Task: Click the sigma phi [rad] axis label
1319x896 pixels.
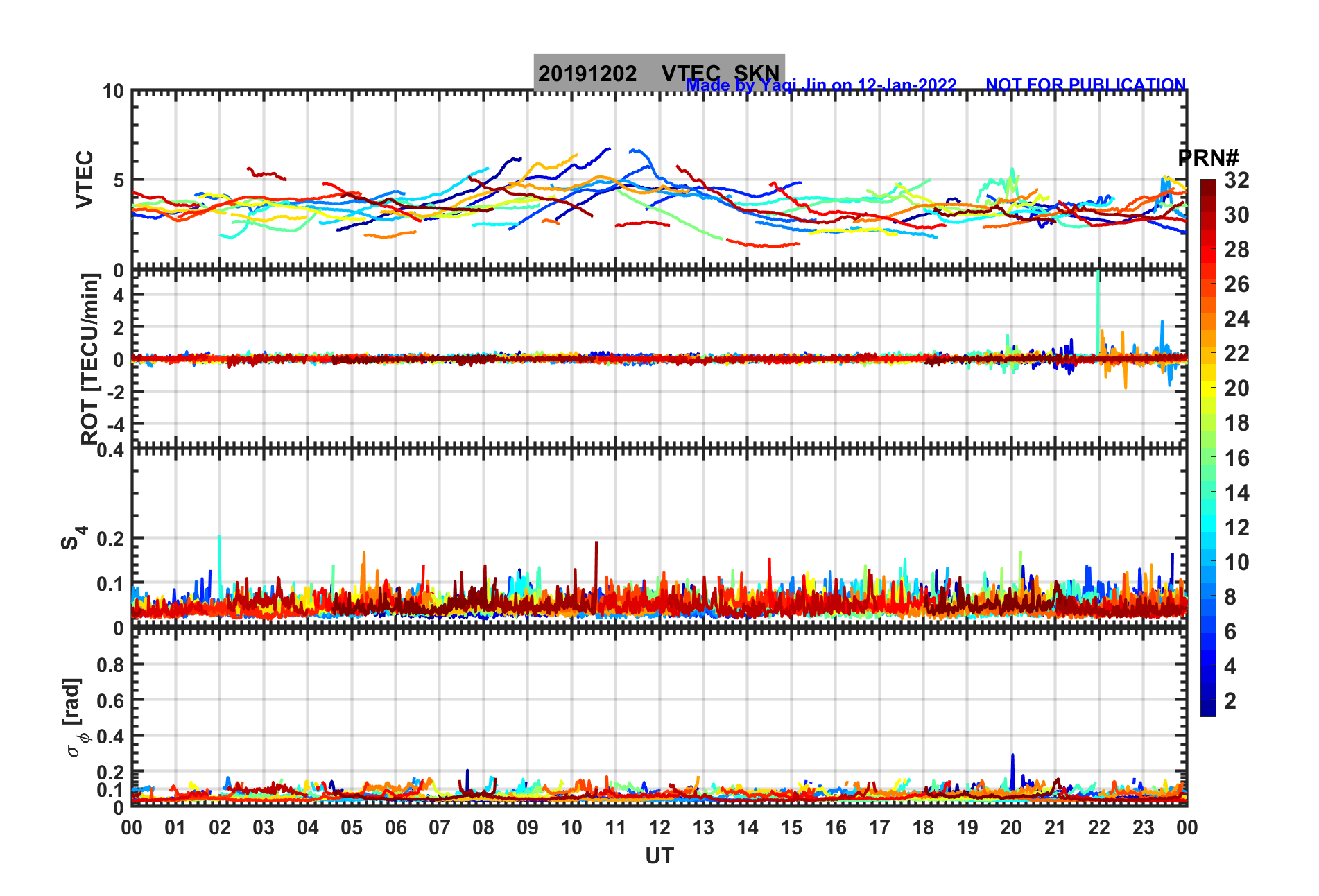Action: click(76, 718)
